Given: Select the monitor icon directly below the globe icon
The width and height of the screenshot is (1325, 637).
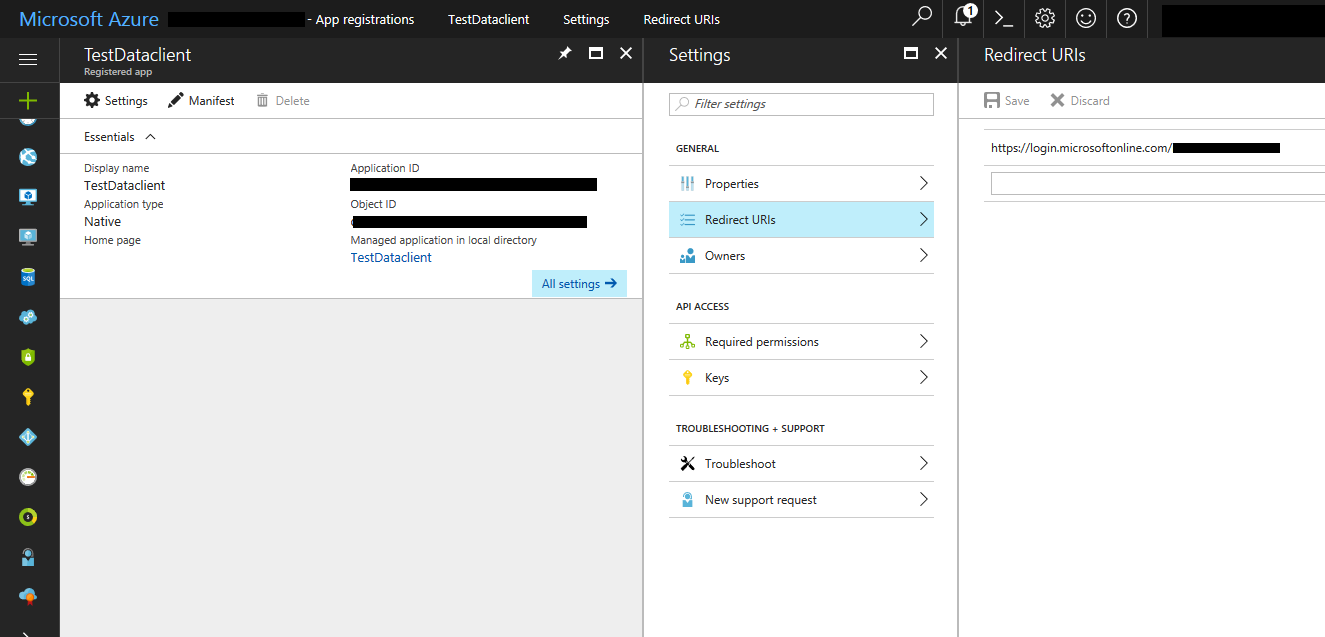Looking at the screenshot, I should point(28,197).
